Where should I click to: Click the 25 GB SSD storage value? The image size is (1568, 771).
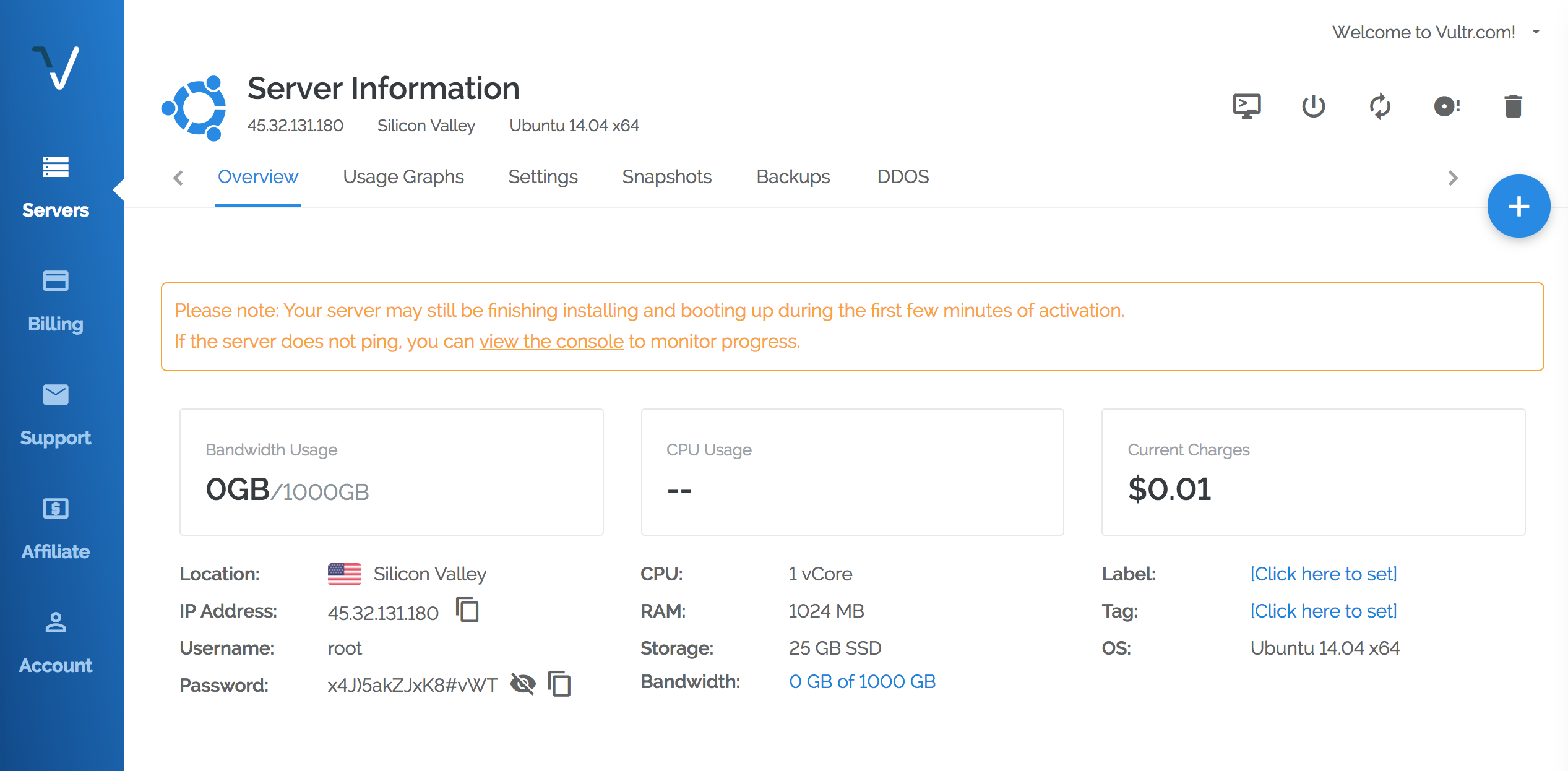coord(835,648)
